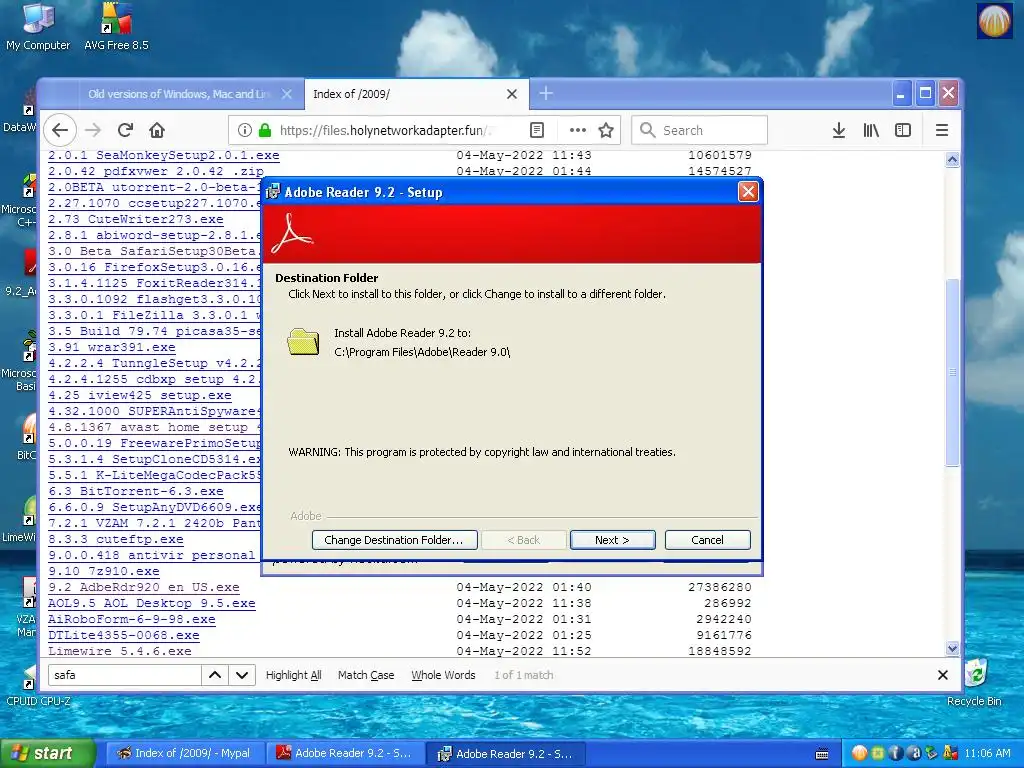Download 9.2 AdbeRdr920_en_US.exe link
This screenshot has height=768, width=1024.
pos(144,587)
